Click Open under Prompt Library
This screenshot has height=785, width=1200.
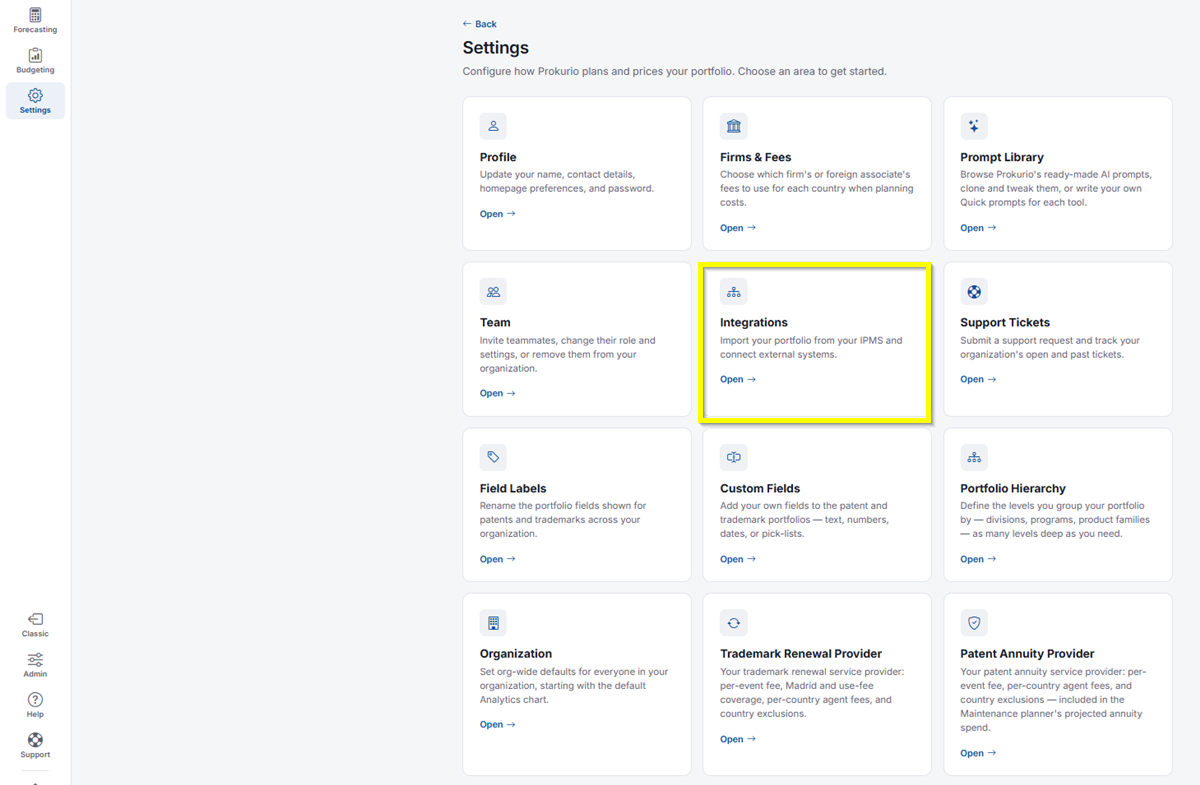(978, 228)
